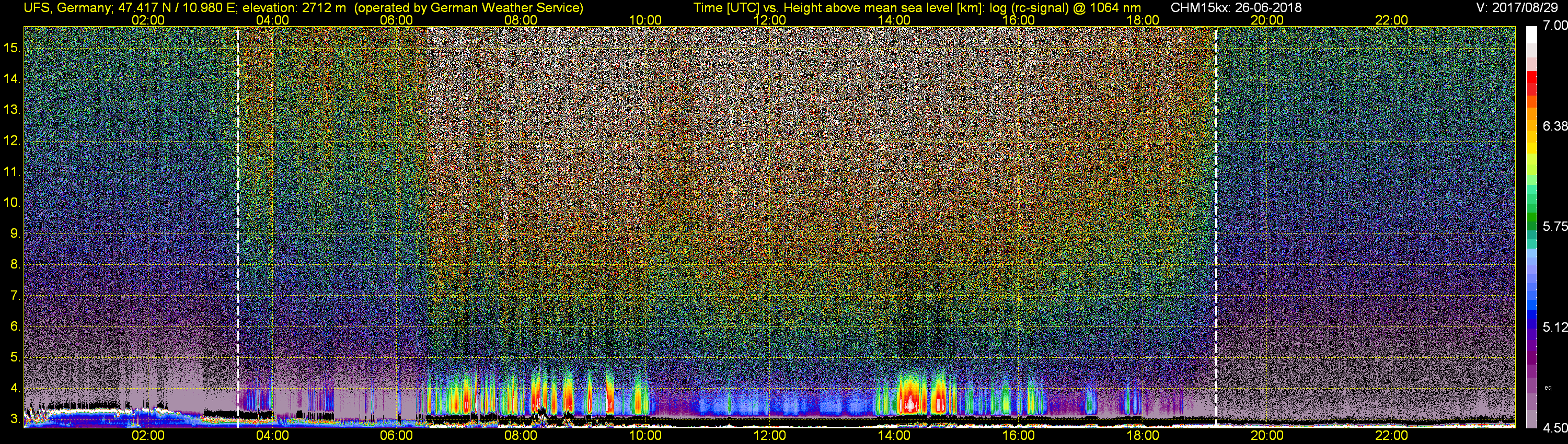Click the 5.75 value on the color scale
Viewport: 1568px width, 444px height.
click(x=1555, y=227)
